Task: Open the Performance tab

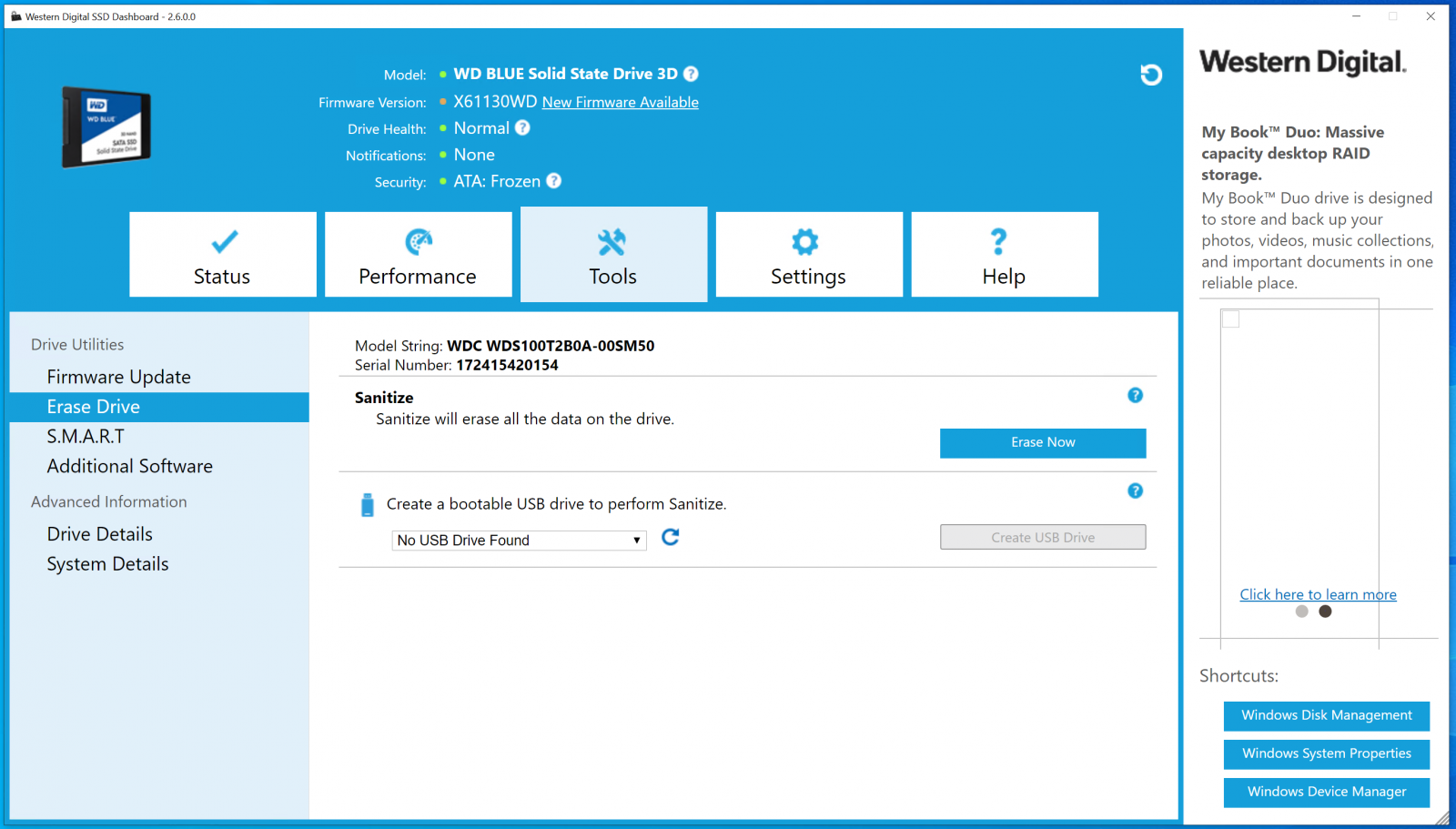Action: pos(418,255)
